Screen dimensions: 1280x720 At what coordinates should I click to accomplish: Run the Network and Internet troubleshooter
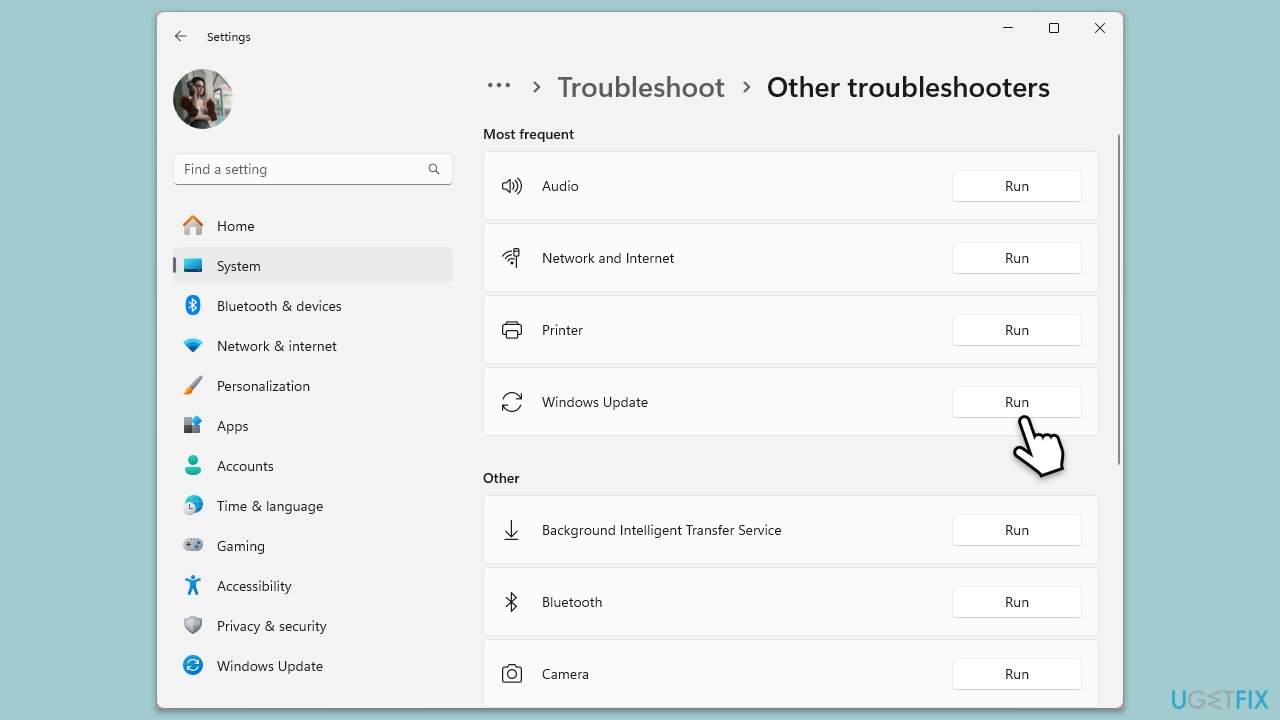click(1017, 258)
